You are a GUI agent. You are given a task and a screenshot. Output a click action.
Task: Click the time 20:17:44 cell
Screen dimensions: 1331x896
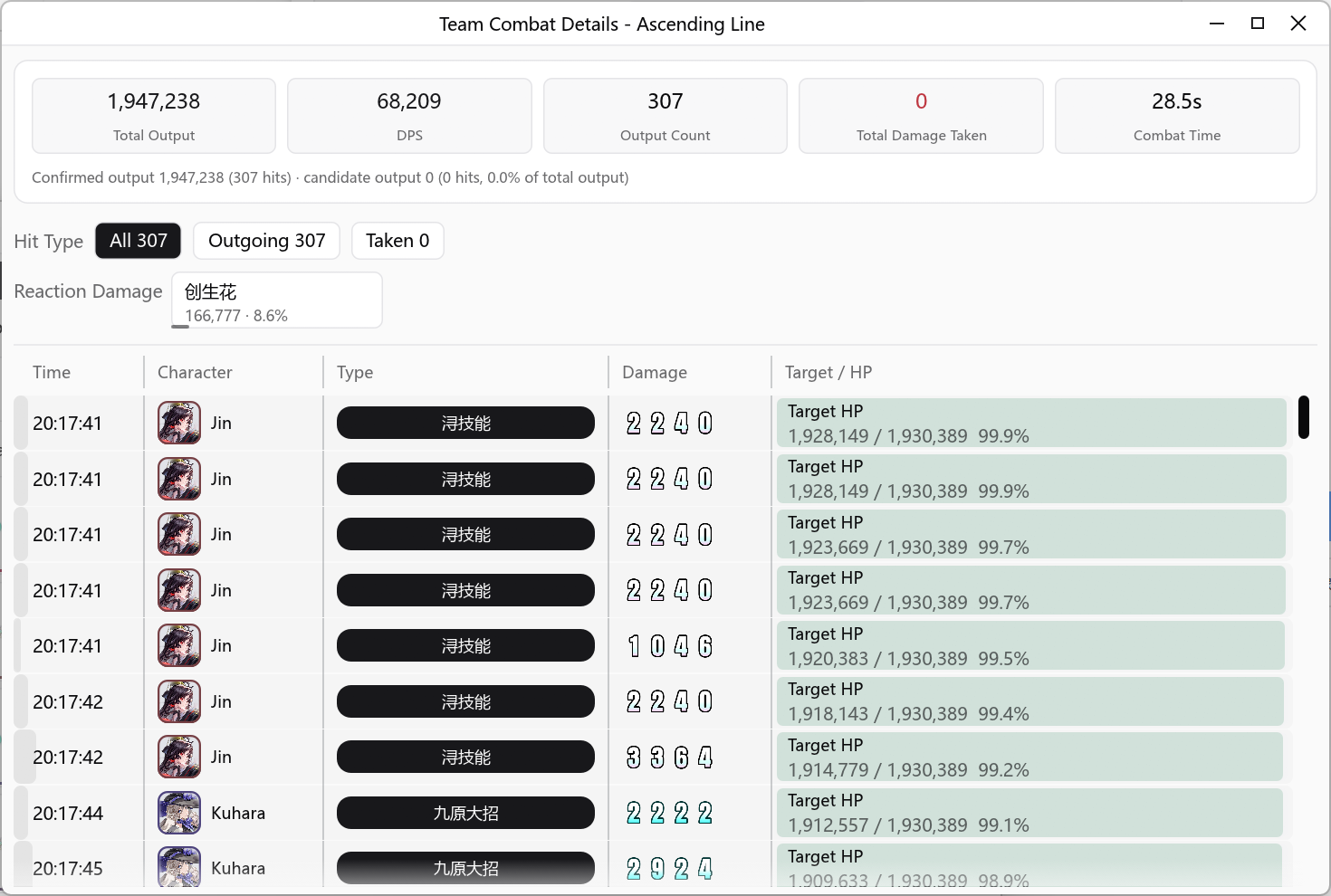coord(68,813)
